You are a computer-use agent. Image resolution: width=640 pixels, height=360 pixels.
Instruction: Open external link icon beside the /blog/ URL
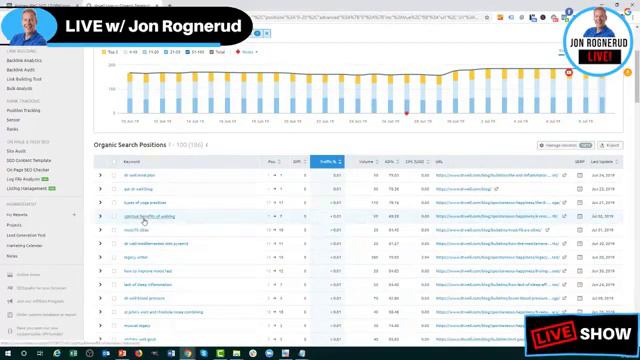pos(497,189)
